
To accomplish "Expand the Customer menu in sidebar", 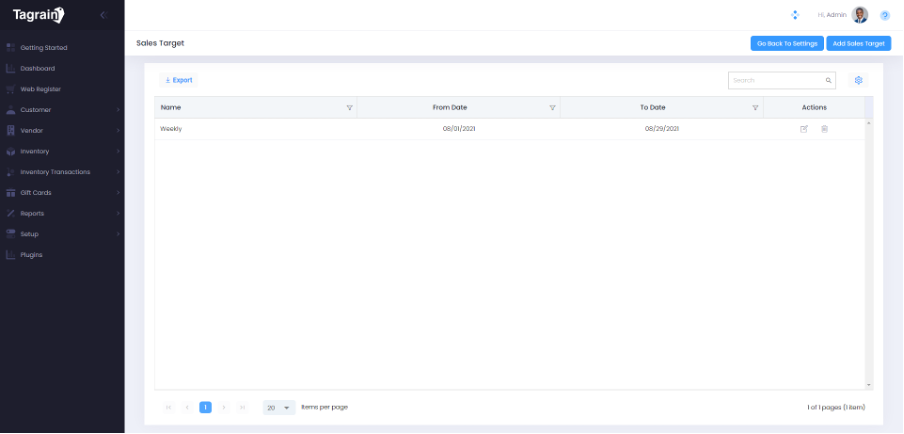I will pyautogui.click(x=60, y=110).
